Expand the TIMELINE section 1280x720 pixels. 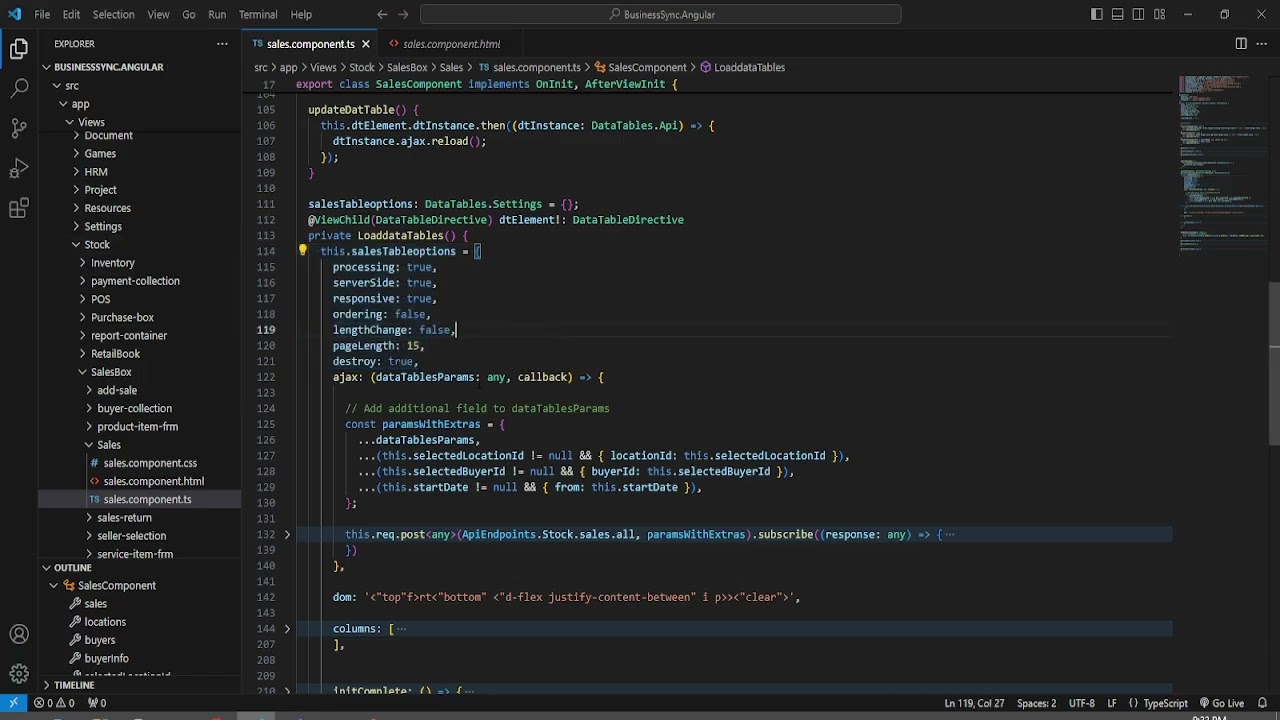click(74, 685)
